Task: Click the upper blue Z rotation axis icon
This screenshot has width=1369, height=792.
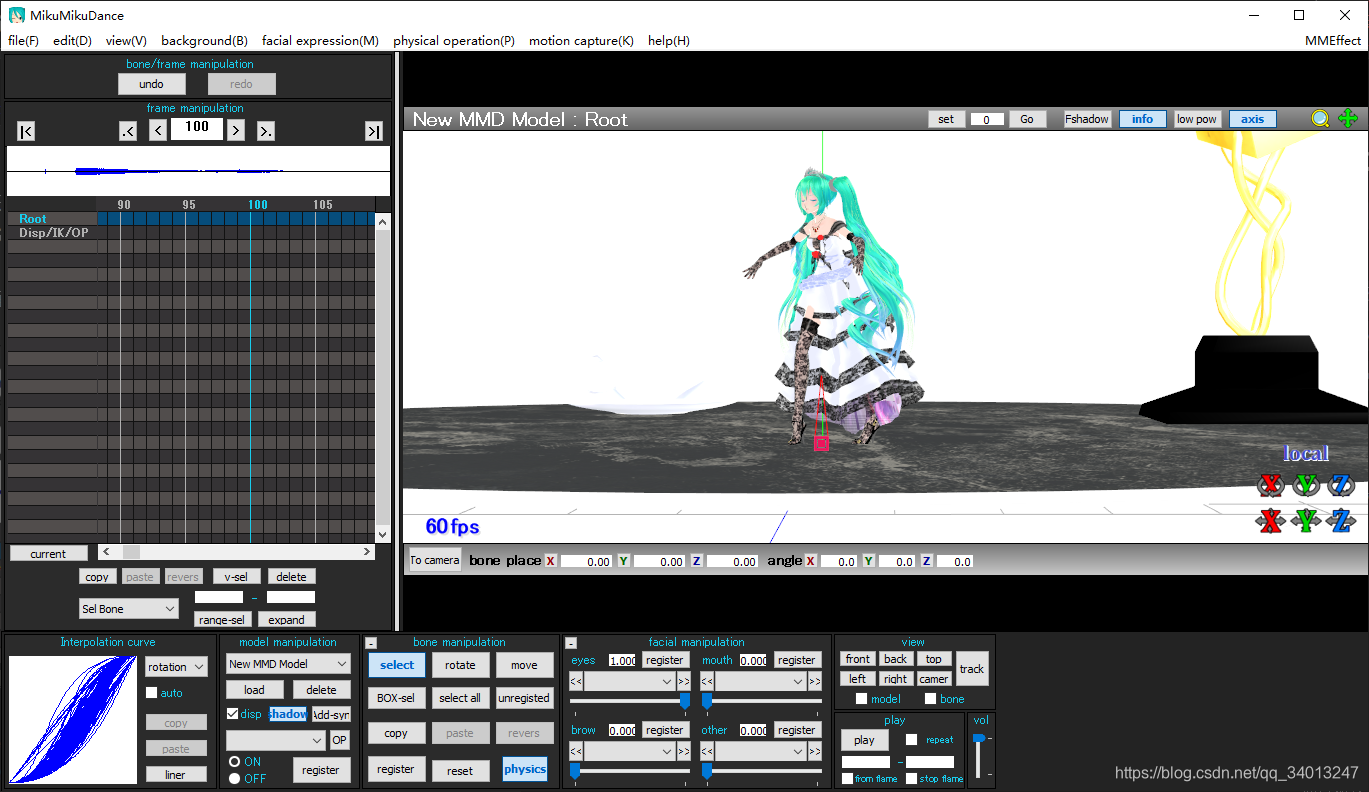Action: 1341,485
